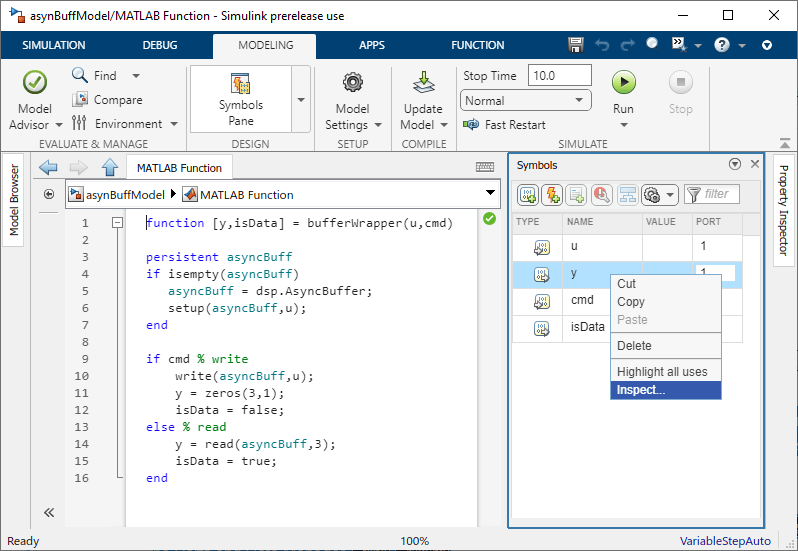This screenshot has height=551, width=798.
Task: Click the Update Model icon
Action: (423, 83)
